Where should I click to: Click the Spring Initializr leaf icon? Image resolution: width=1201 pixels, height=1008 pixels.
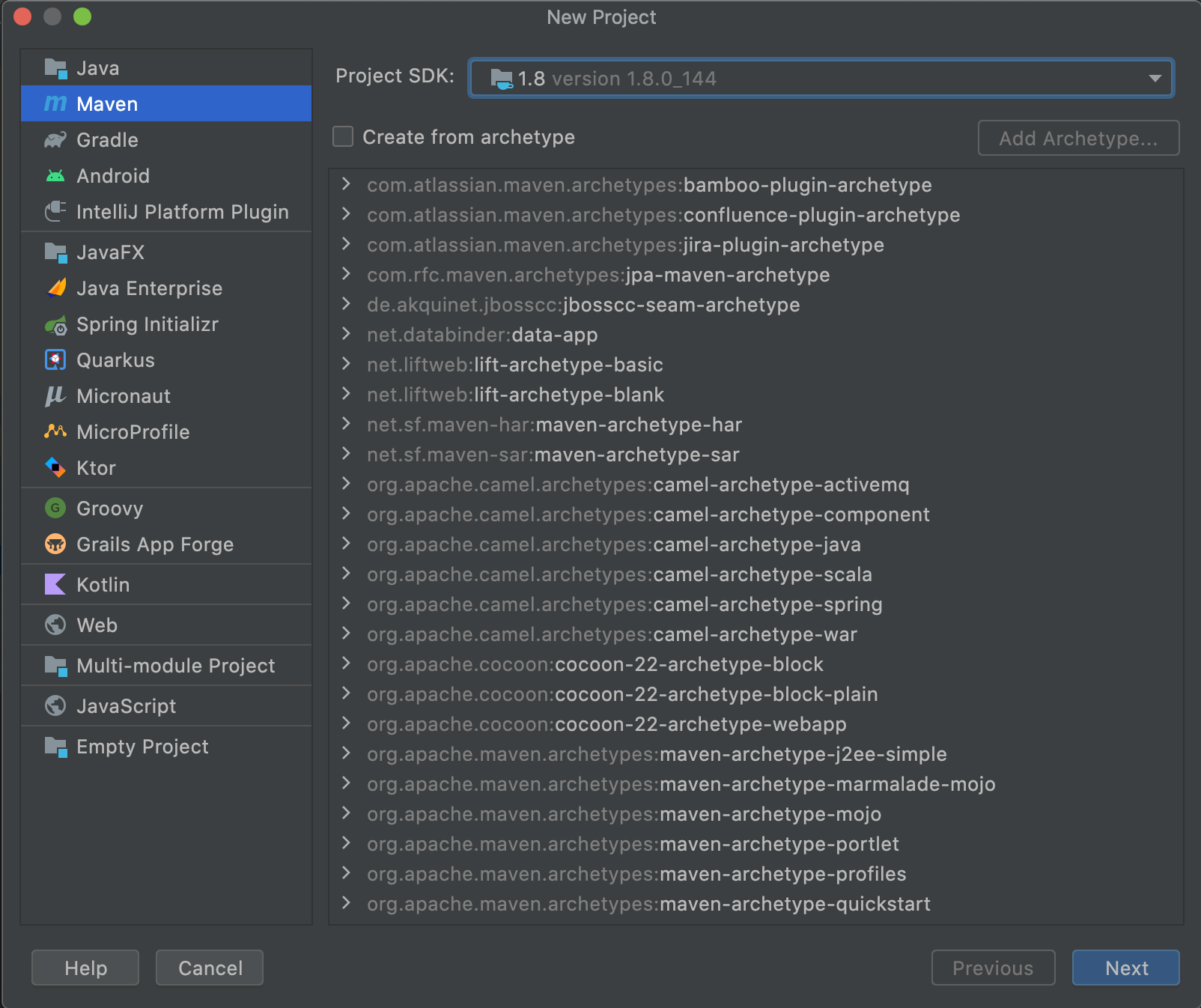coord(55,325)
